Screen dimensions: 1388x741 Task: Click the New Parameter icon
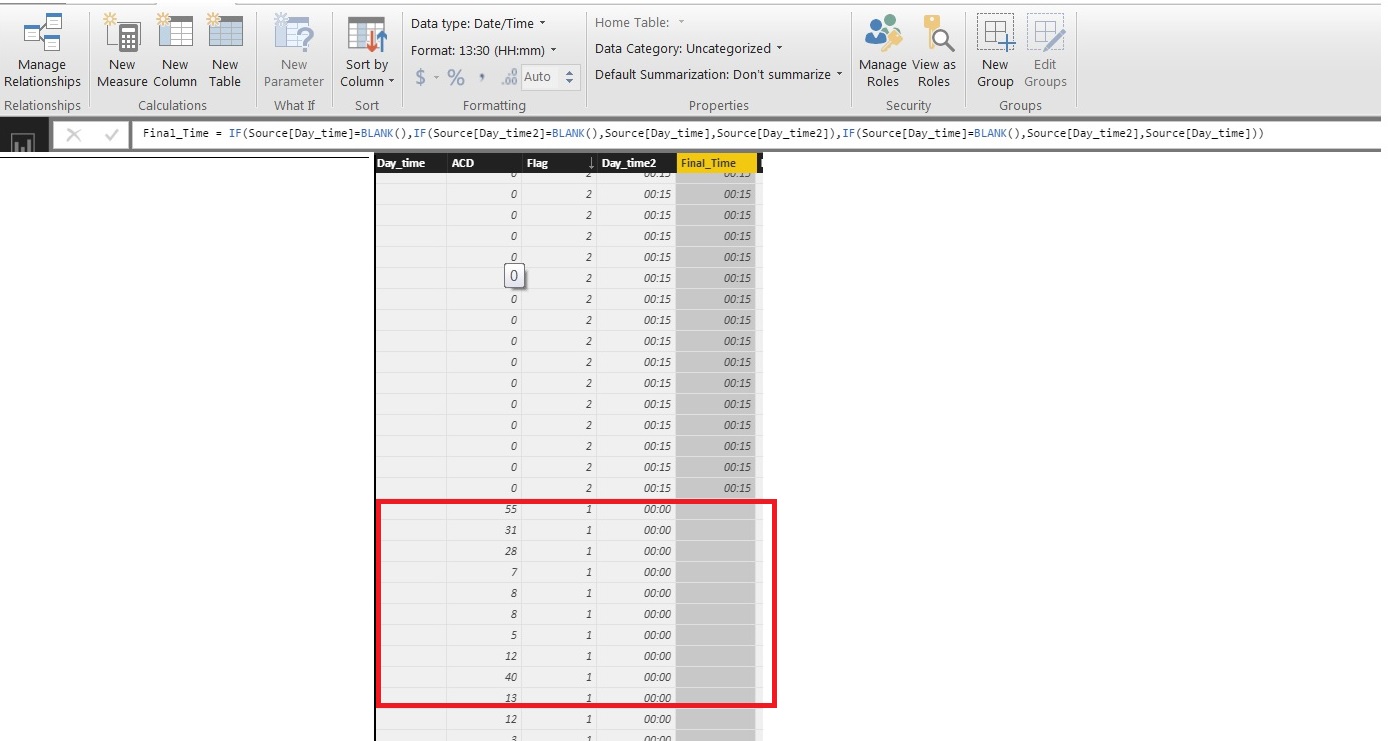tap(294, 35)
